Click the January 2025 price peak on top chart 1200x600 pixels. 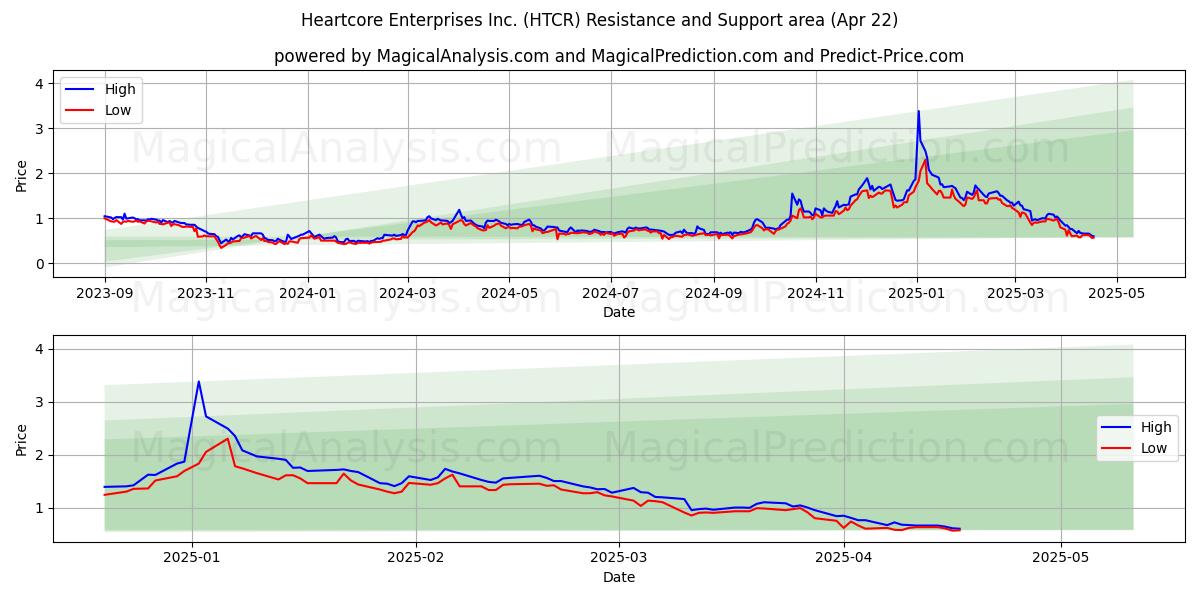click(x=918, y=111)
